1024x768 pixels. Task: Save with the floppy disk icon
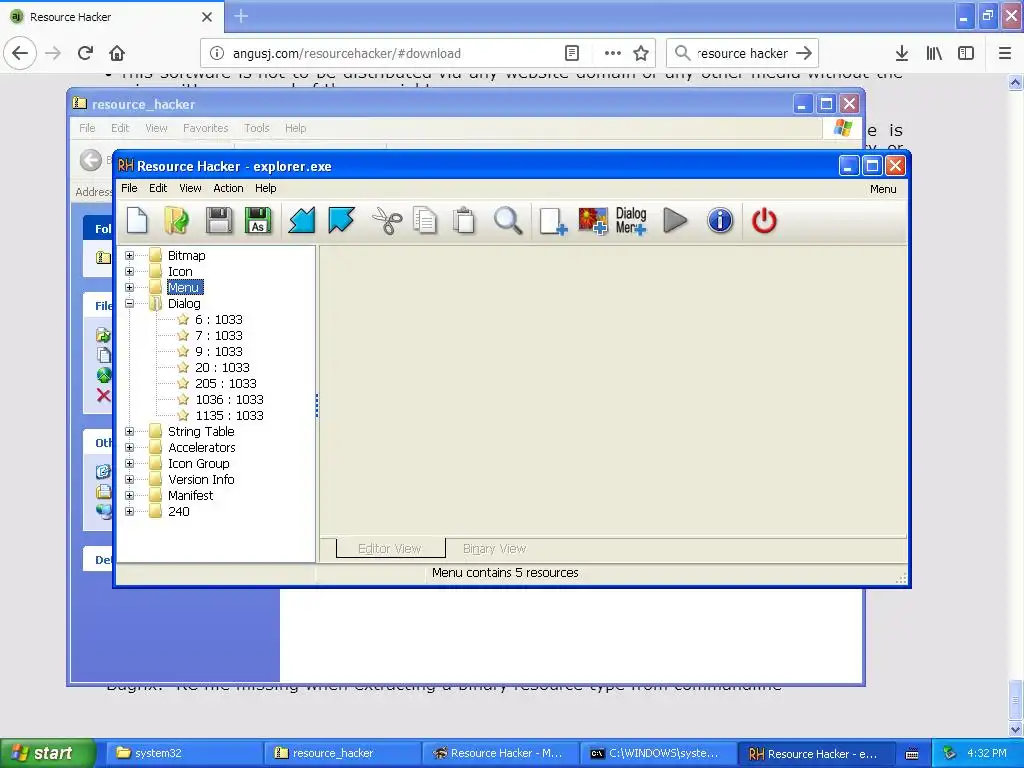point(219,220)
